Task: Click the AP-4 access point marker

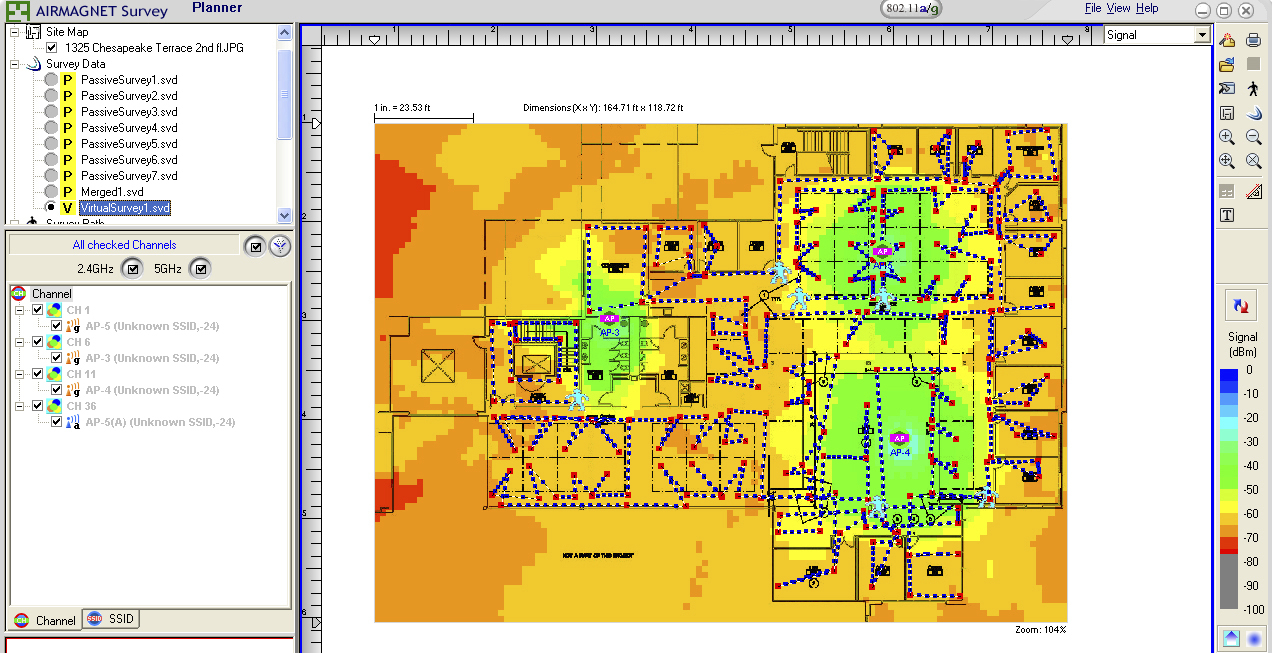Action: coord(899,438)
